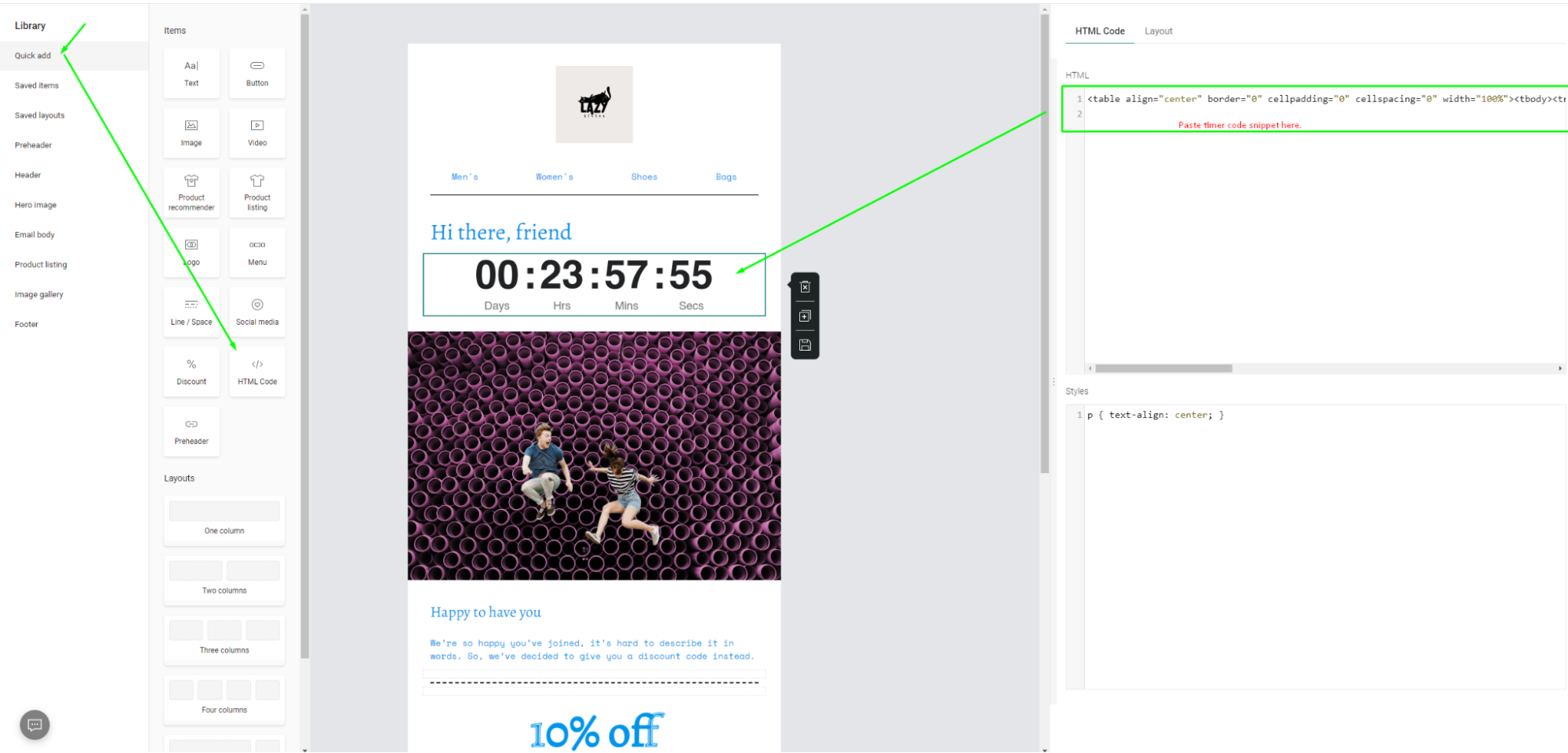Open the chat support bubble
This screenshot has width=1568, height=753.
(x=34, y=725)
